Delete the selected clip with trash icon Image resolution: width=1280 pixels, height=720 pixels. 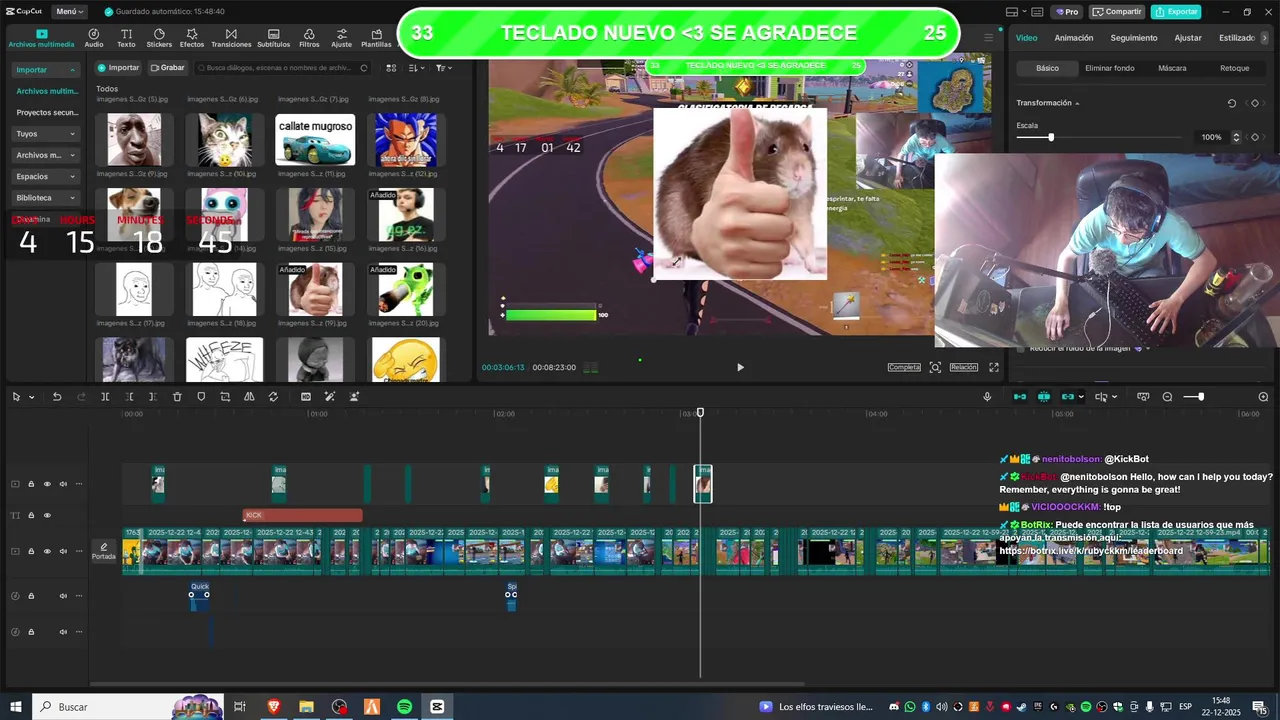click(177, 397)
